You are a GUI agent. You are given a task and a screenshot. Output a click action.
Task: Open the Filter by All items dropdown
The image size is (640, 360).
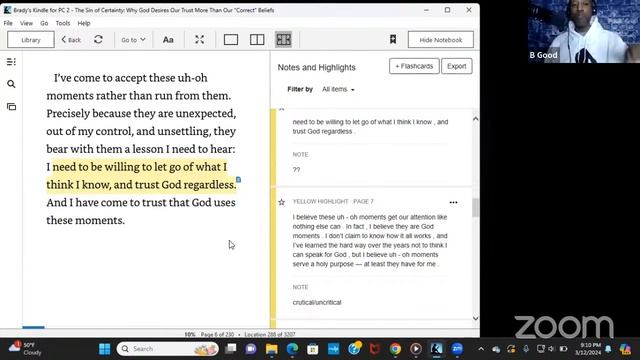click(x=338, y=89)
